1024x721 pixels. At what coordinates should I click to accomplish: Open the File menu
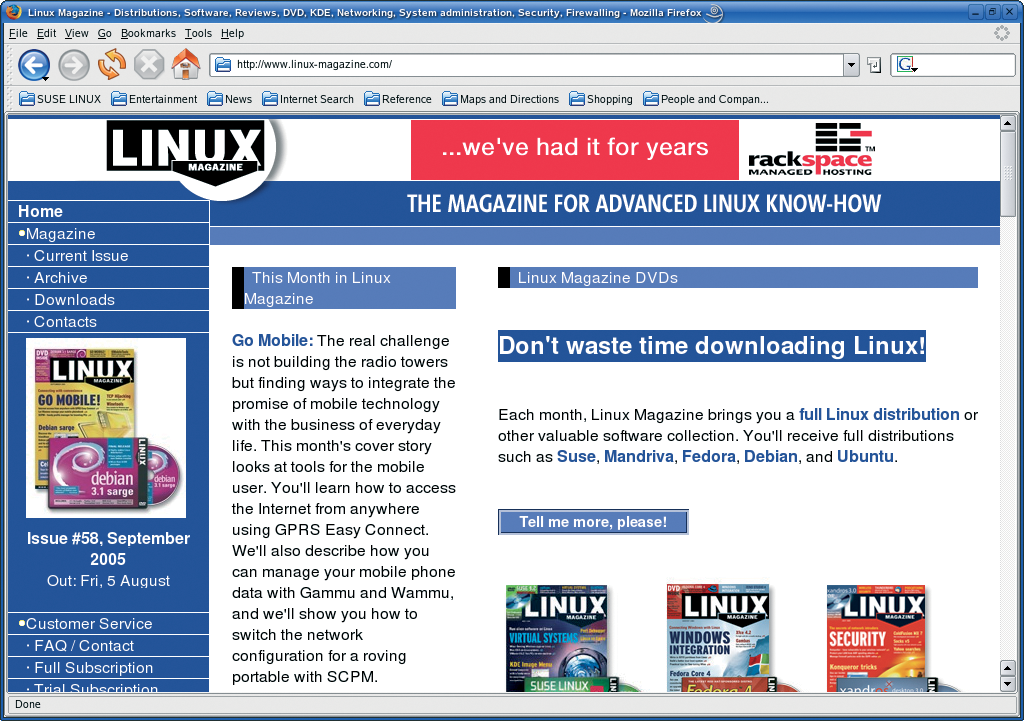(18, 33)
